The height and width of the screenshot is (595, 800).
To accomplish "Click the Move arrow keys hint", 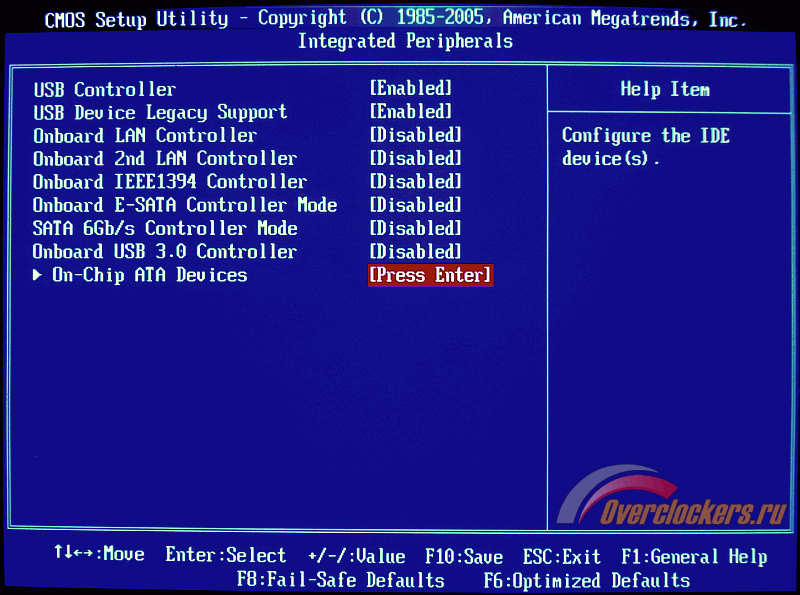I will tap(99, 554).
